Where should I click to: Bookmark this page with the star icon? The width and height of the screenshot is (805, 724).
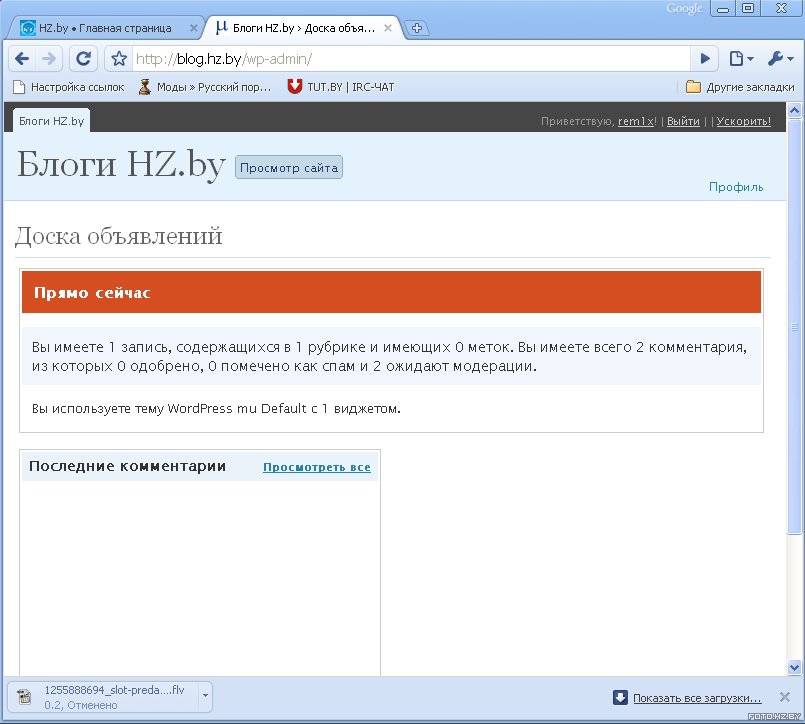[x=119, y=59]
